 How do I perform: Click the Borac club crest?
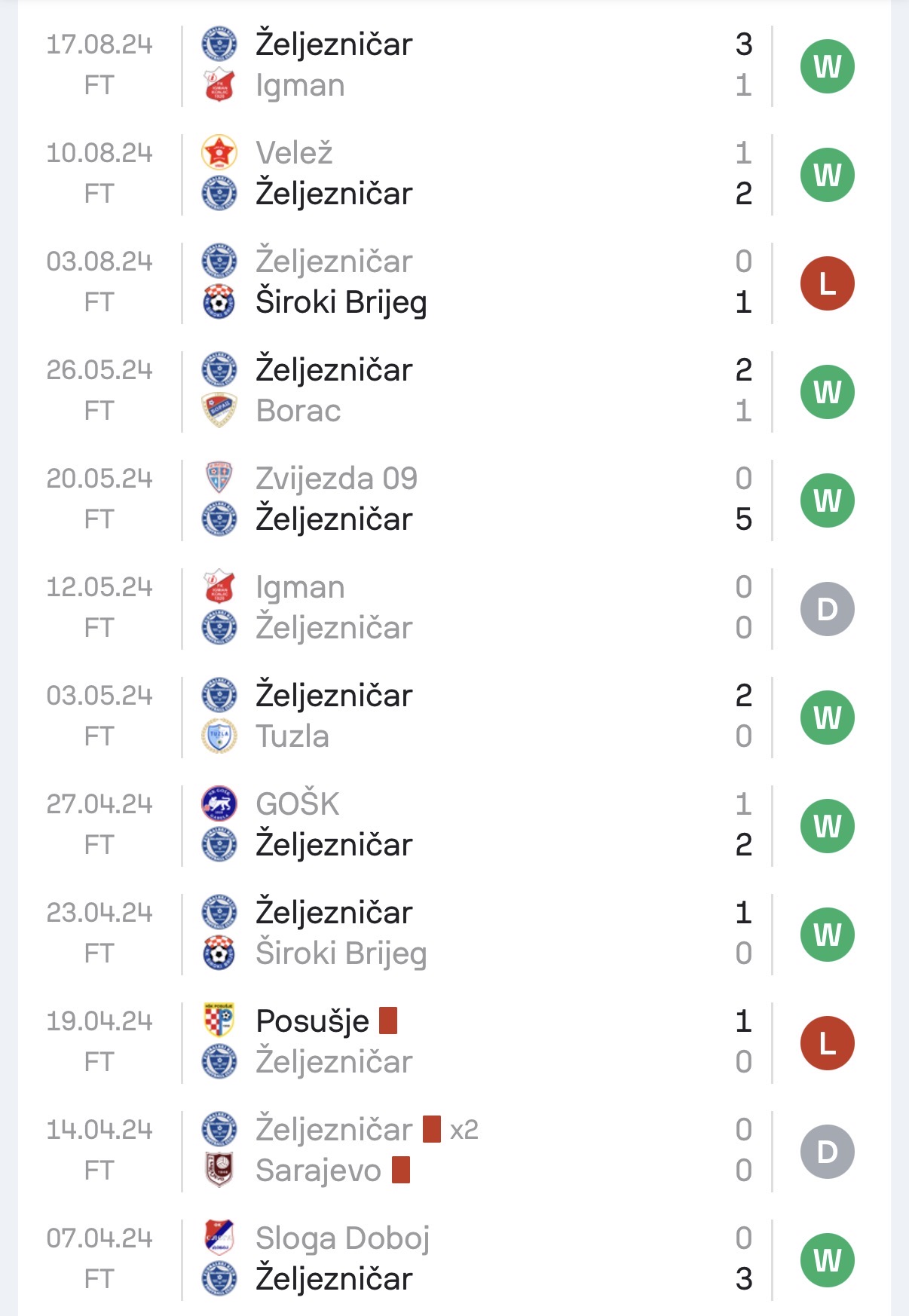pyautogui.click(x=219, y=411)
